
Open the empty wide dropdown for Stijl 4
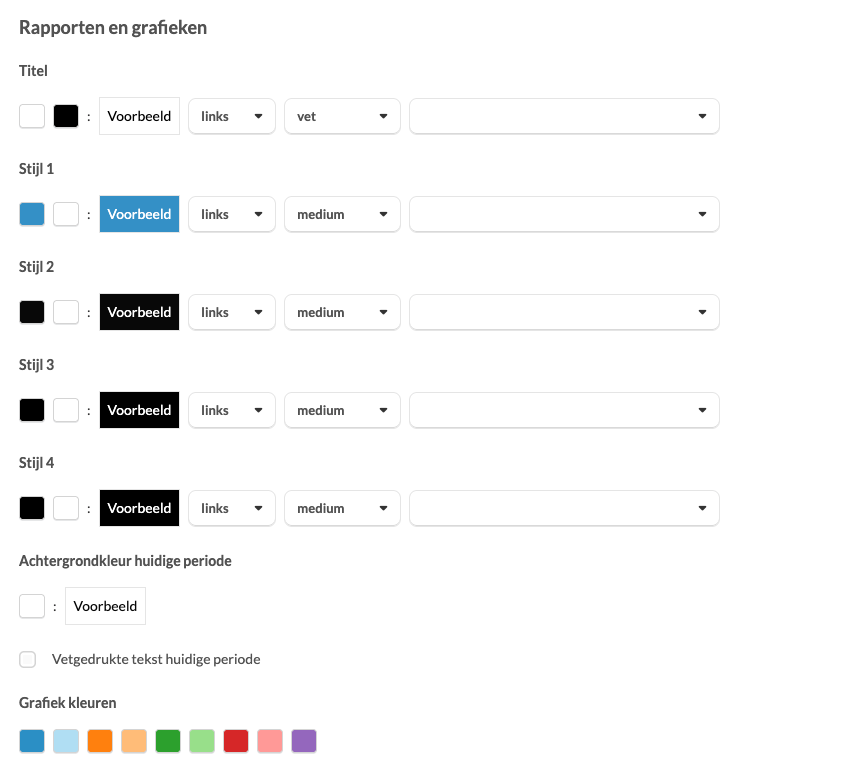coord(564,508)
